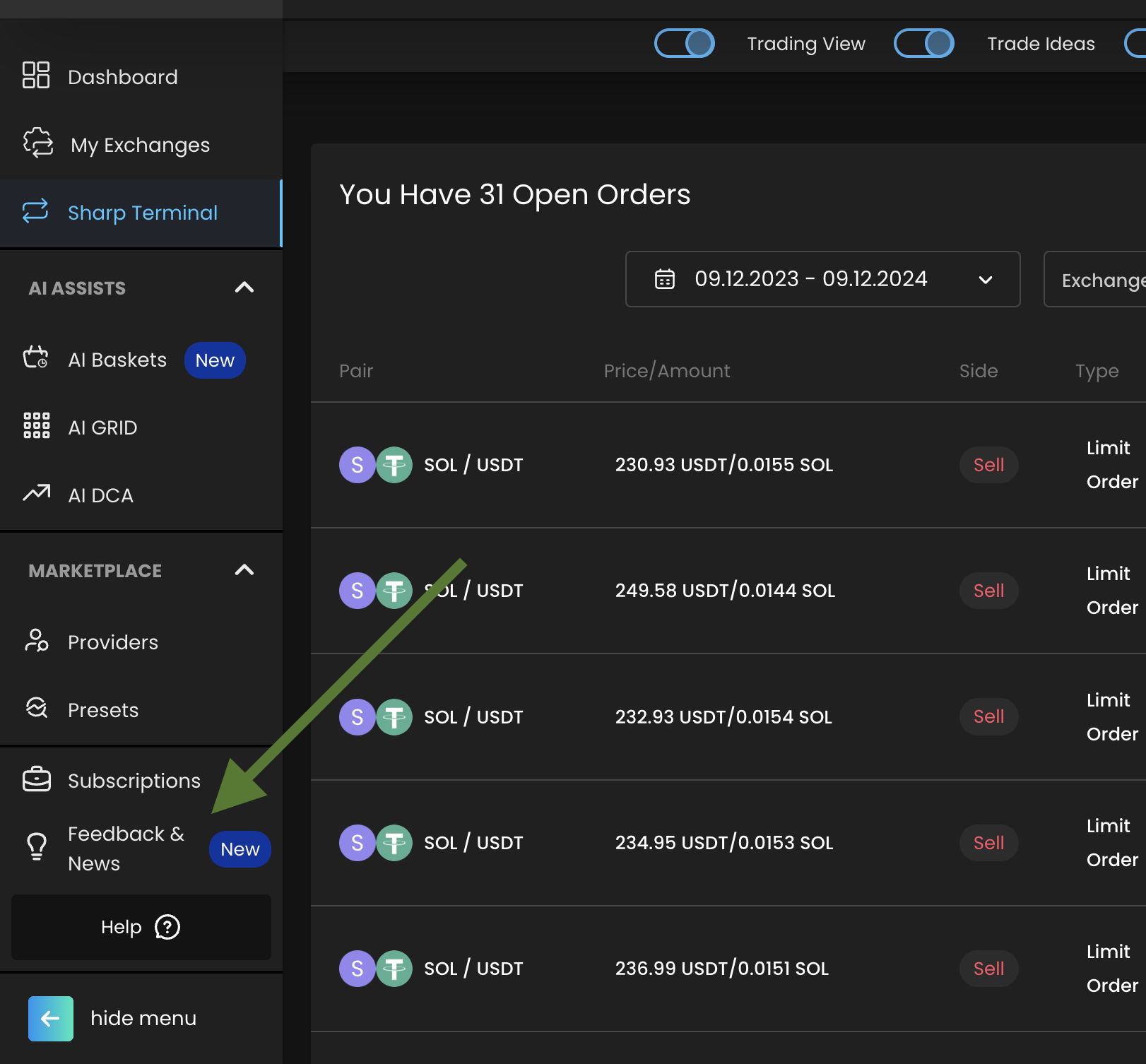The image size is (1146, 1064).
Task: Click the Help button
Action: [141, 927]
